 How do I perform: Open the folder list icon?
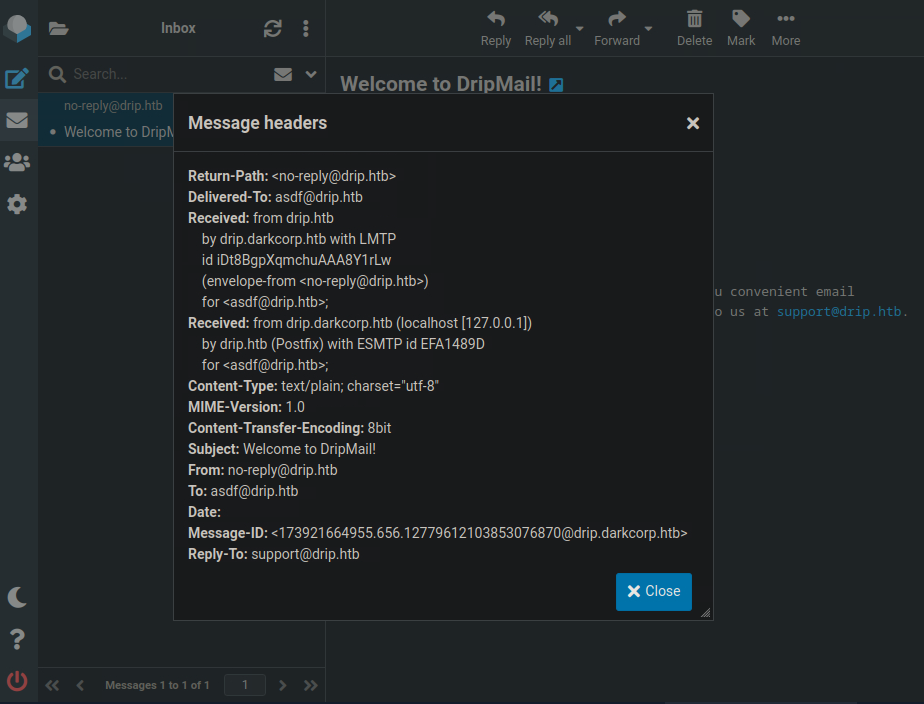click(59, 28)
